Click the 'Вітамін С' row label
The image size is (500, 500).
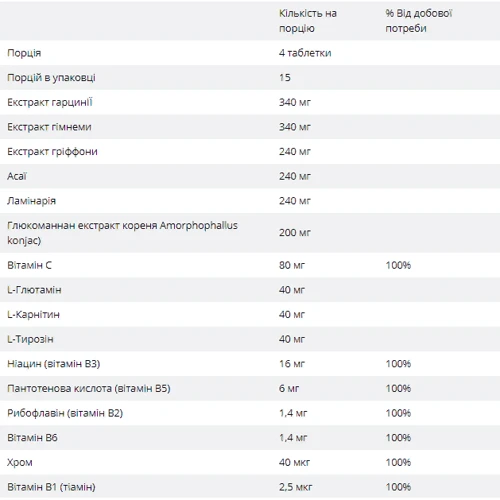[29, 265]
